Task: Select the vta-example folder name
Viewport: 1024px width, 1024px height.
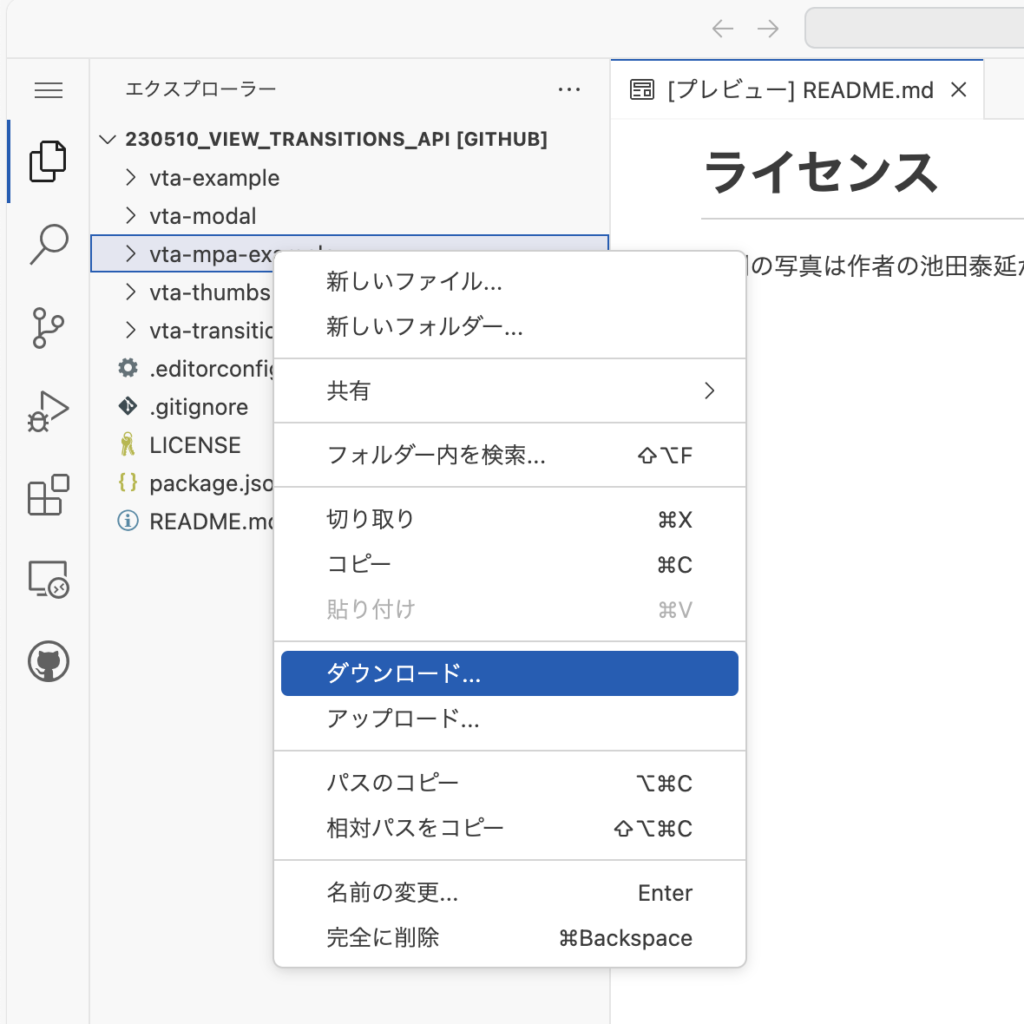Action: pyautogui.click(x=214, y=178)
